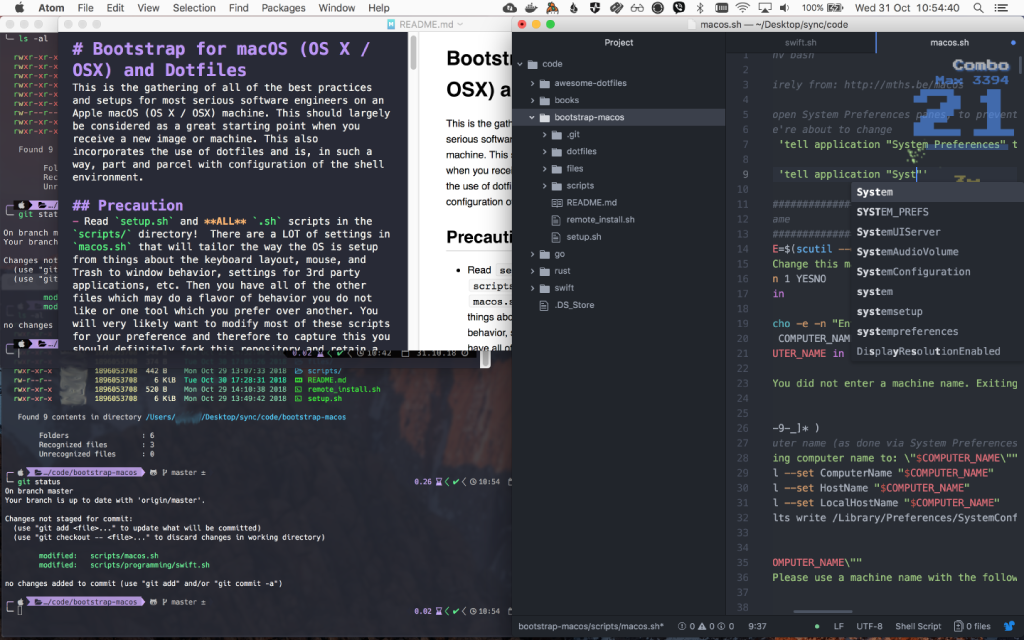Collapse the code root folder chevron
This screenshot has height=640, width=1024.
[x=520, y=64]
